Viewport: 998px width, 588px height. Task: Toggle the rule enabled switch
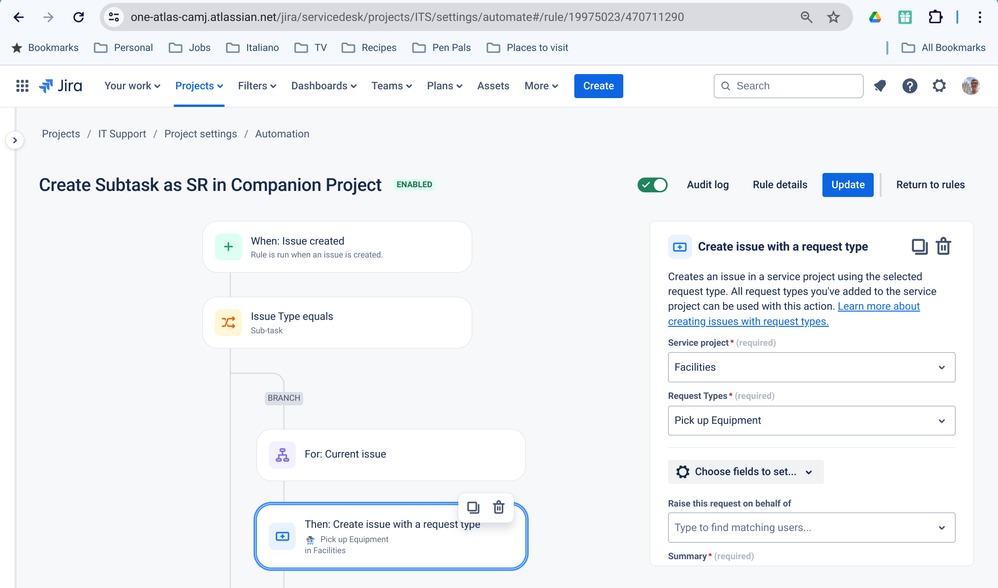[x=652, y=185]
